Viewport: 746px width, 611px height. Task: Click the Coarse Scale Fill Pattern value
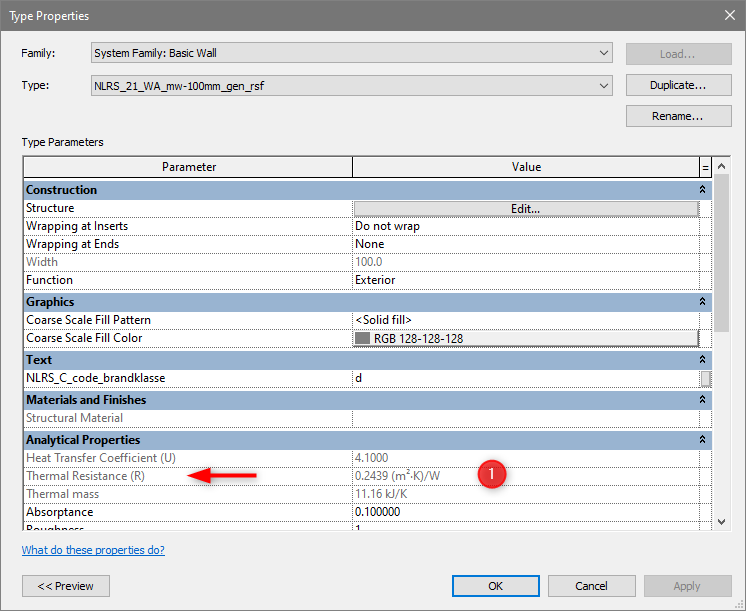pos(525,320)
